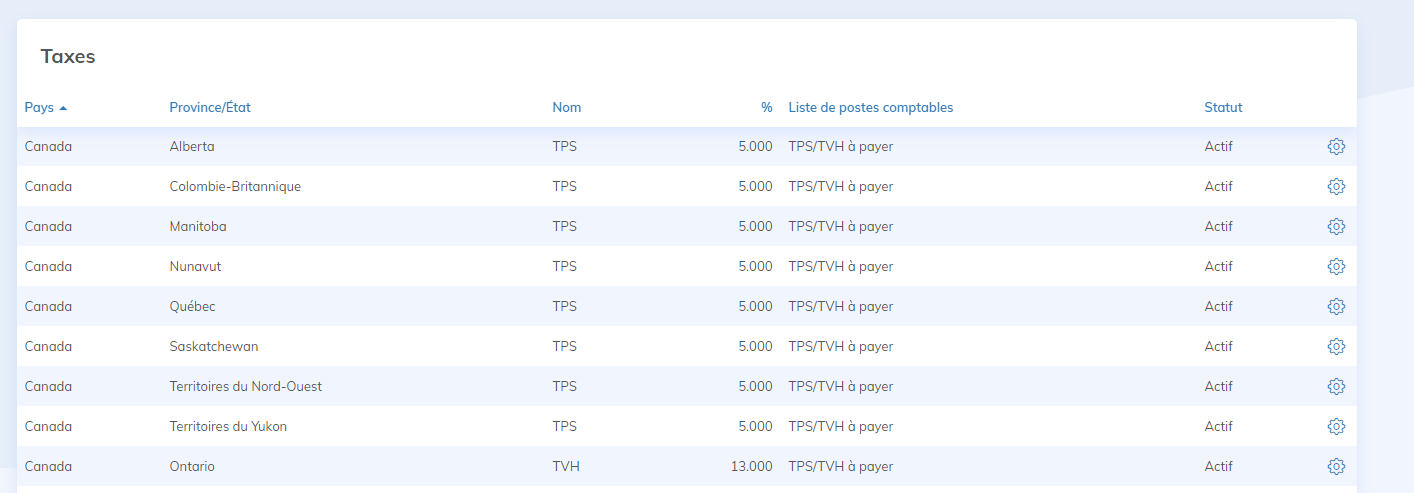Viewport: 1414px width, 493px height.
Task: Sort by Province/État column
Action: click(210, 107)
